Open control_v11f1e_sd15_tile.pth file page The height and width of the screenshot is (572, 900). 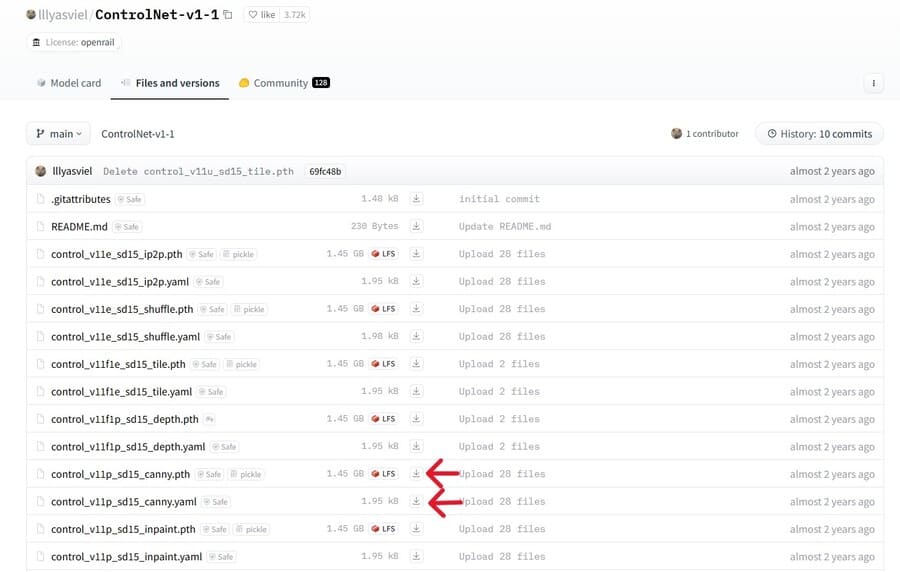(118, 364)
